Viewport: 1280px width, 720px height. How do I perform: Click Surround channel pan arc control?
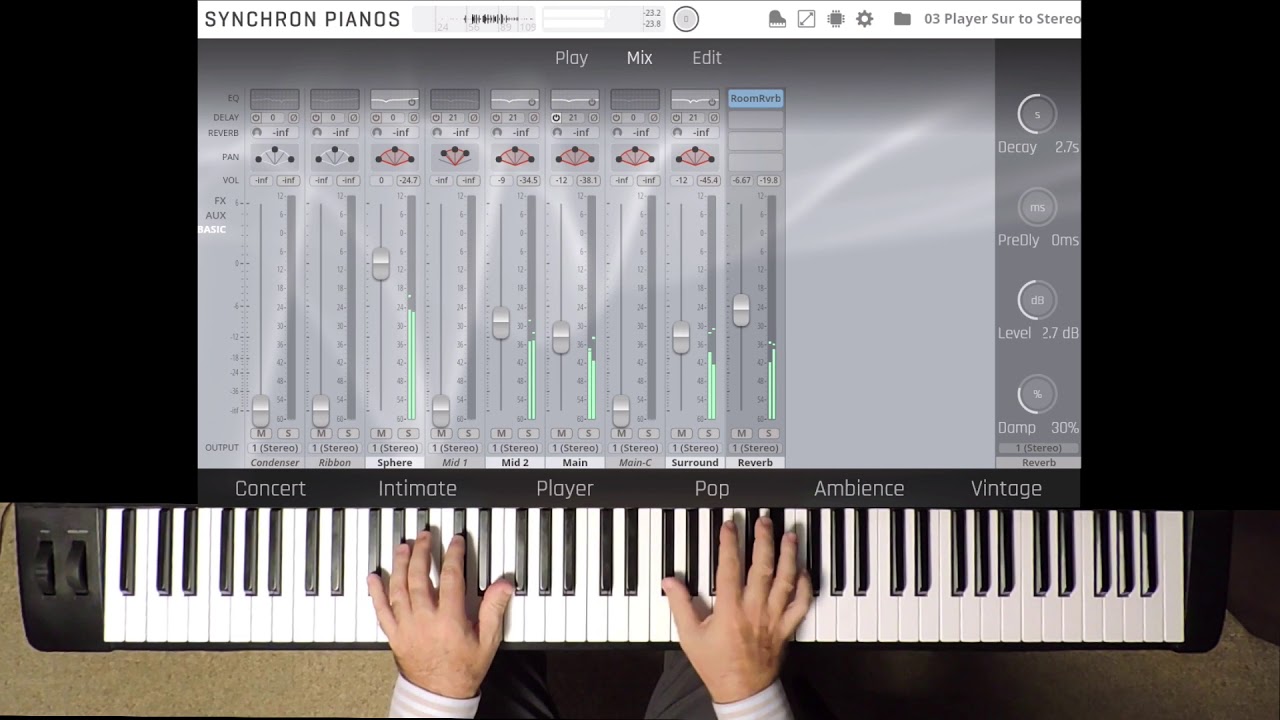coord(695,156)
